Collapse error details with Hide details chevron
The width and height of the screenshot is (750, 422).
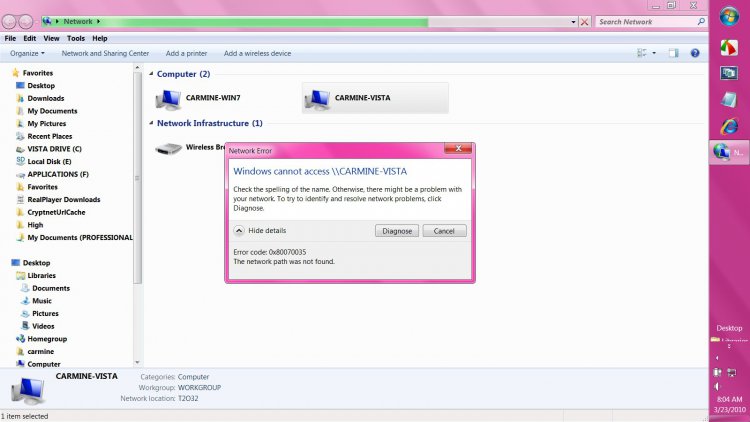point(239,231)
